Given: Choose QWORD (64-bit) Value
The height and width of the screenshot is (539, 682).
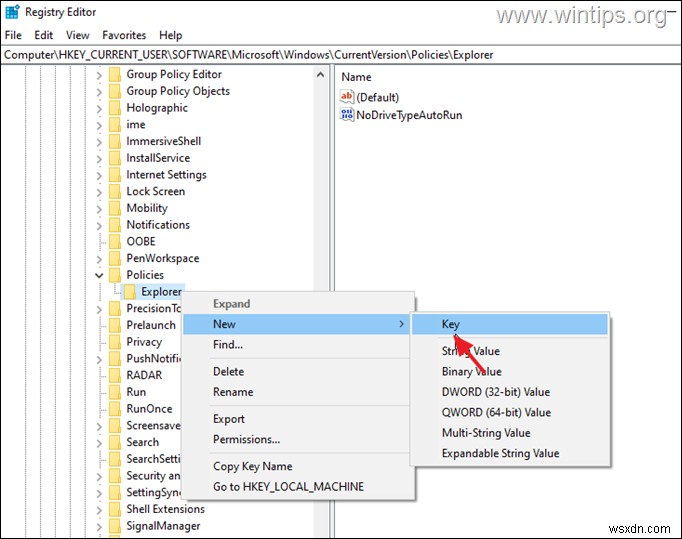Looking at the screenshot, I should pyautogui.click(x=509, y=412).
